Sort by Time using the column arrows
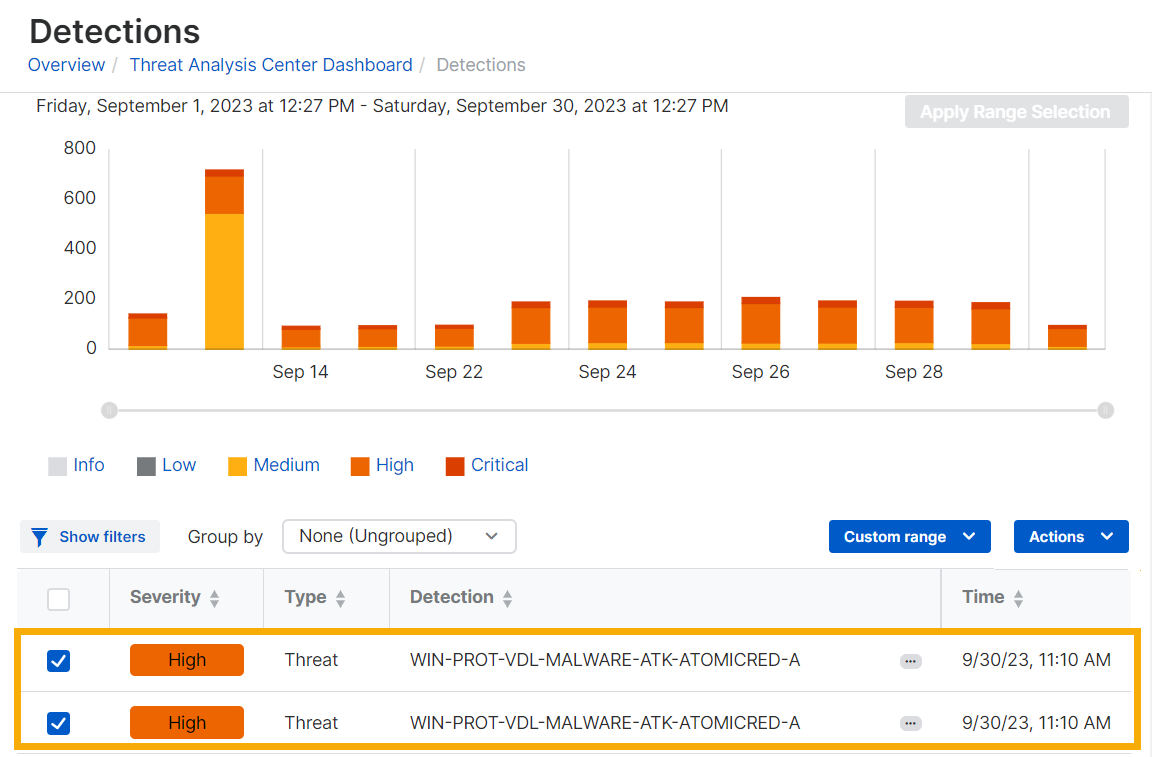1153x757 pixels. [1018, 598]
